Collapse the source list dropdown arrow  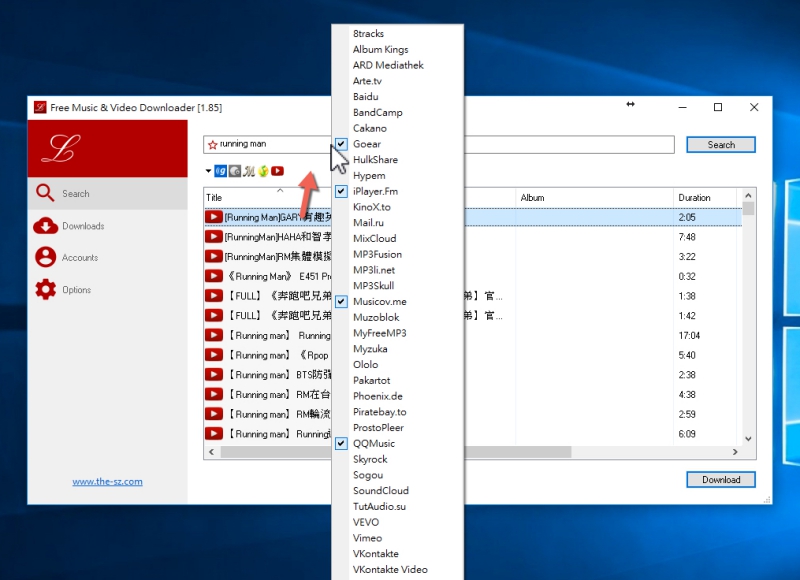pyautogui.click(x=208, y=171)
